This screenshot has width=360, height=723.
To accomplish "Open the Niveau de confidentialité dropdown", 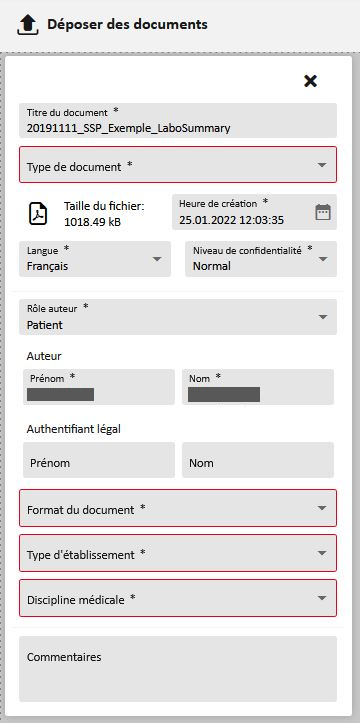I will (261, 259).
